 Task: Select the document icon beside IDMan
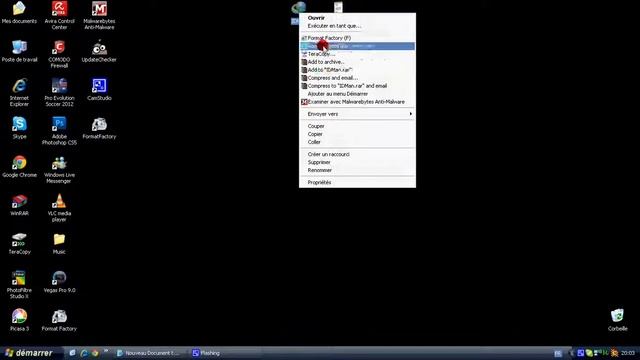coord(338,7)
